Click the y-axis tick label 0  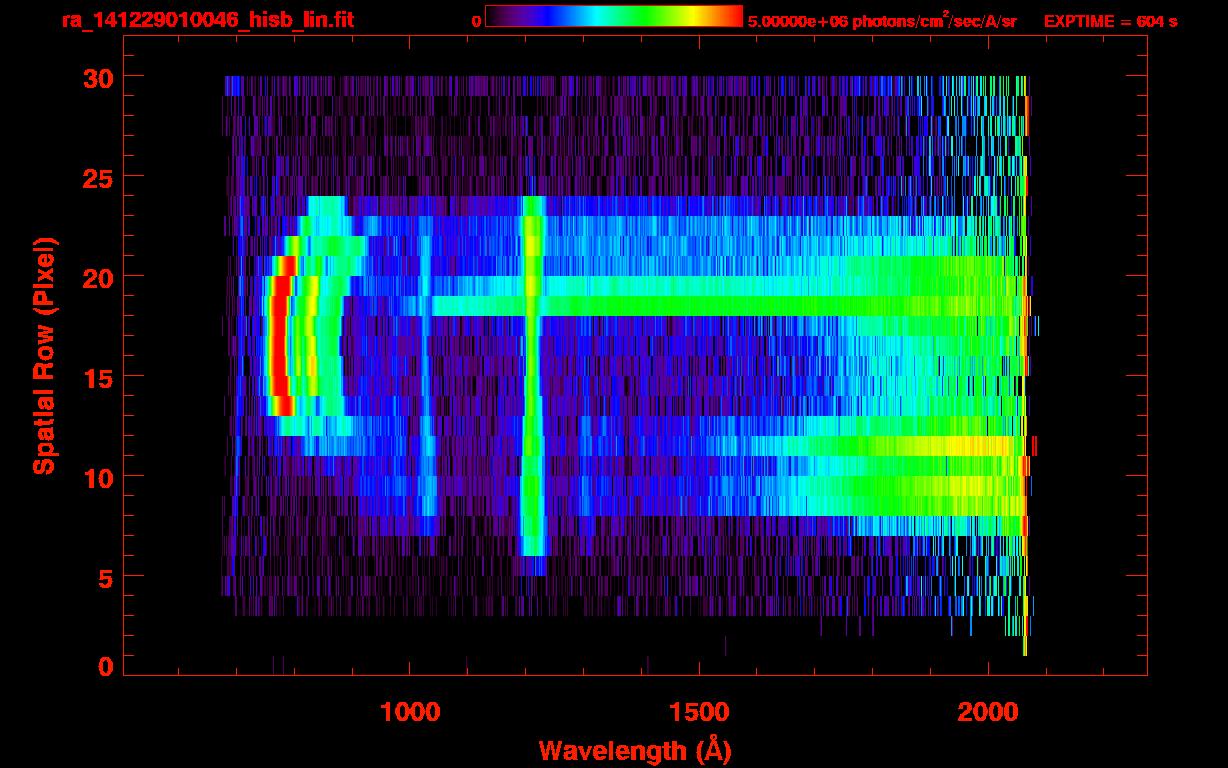[x=106, y=667]
